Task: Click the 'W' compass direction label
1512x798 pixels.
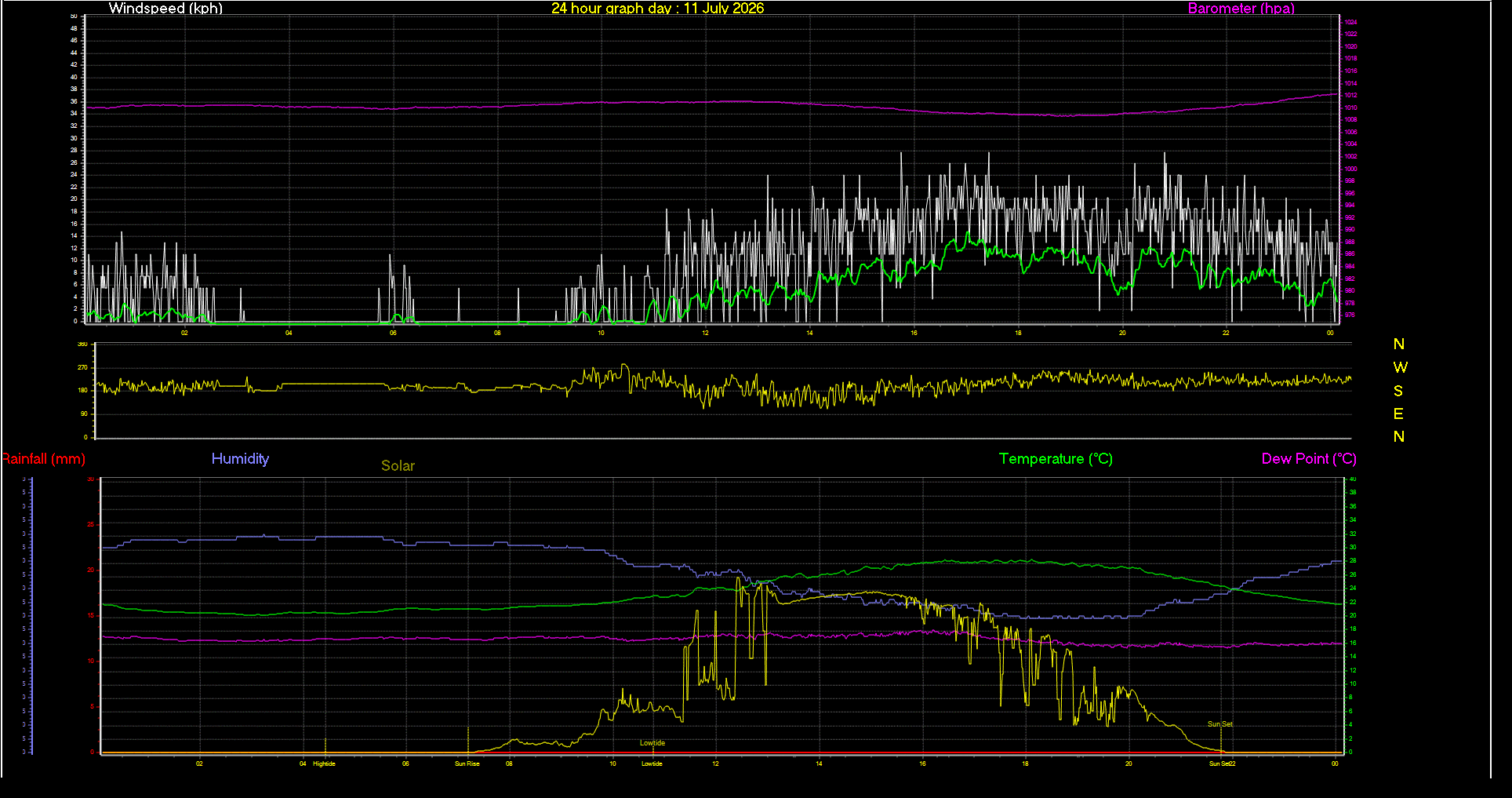Action: coord(1400,367)
